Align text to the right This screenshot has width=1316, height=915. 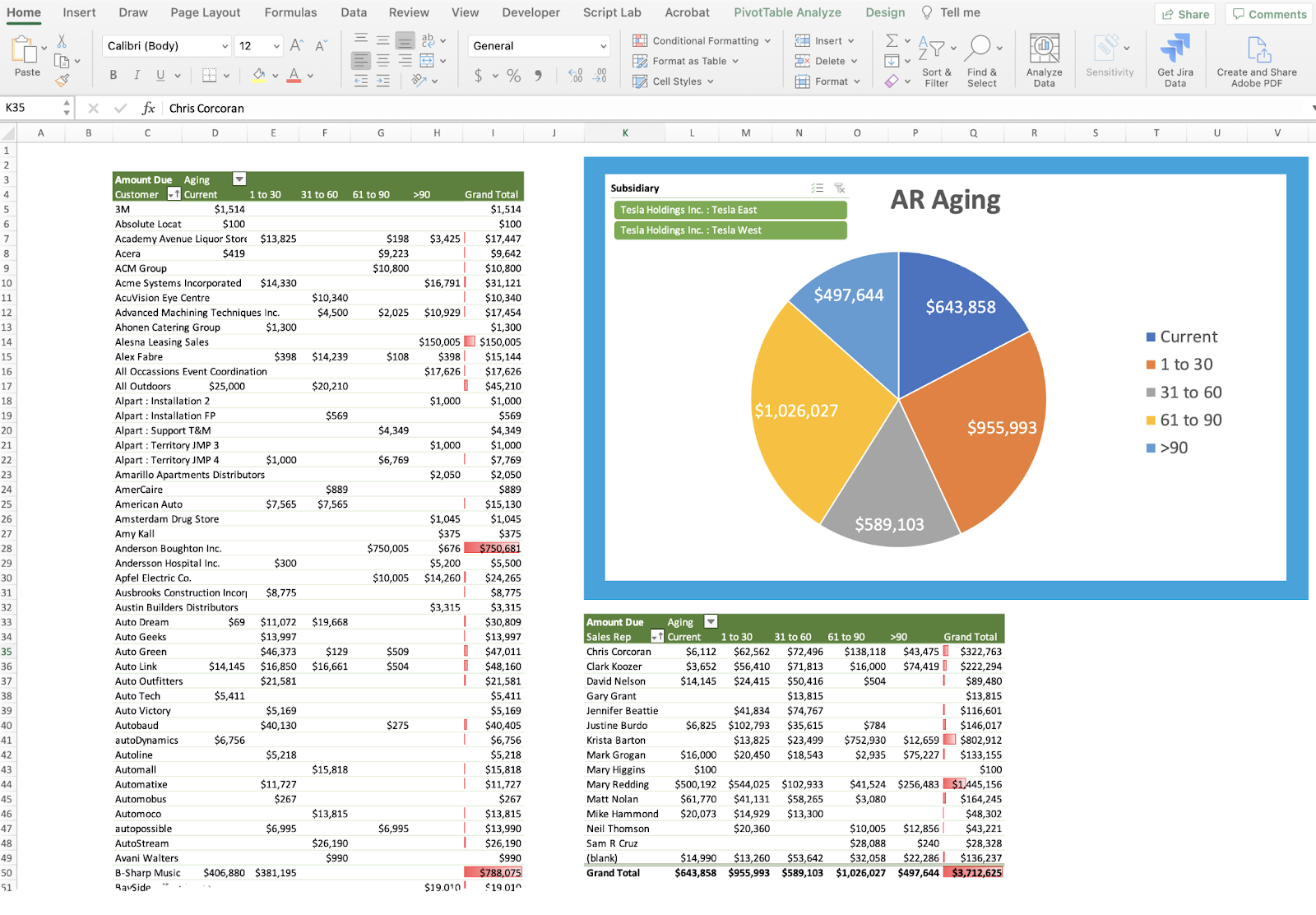point(405,61)
